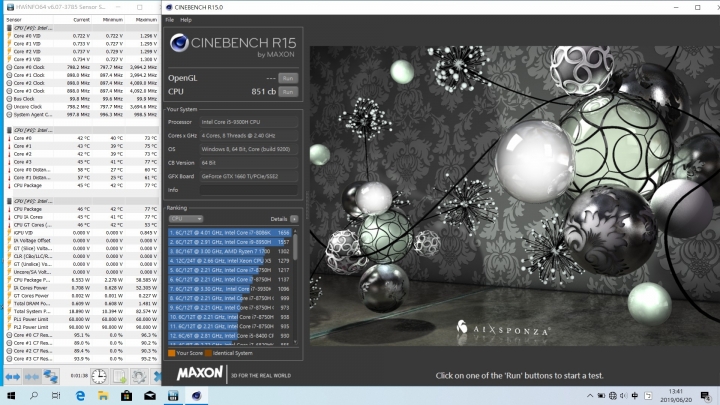Click Cinebench icon in window title bar
The height and width of the screenshot is (405, 720).
[x=169, y=7]
